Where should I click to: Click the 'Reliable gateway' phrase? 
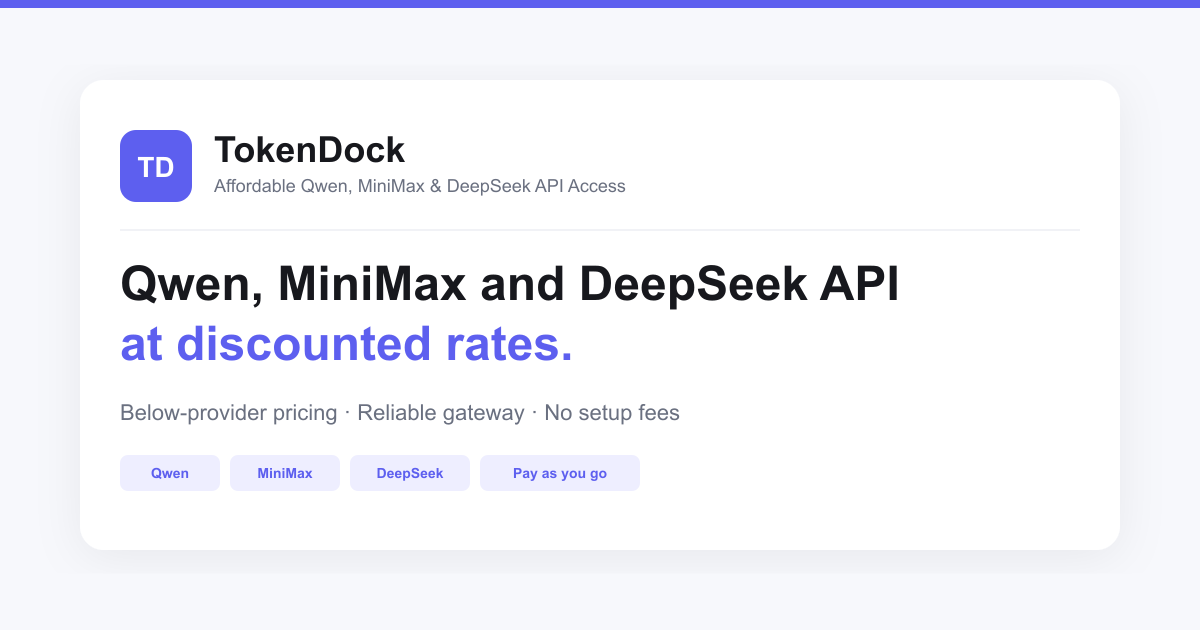441,412
